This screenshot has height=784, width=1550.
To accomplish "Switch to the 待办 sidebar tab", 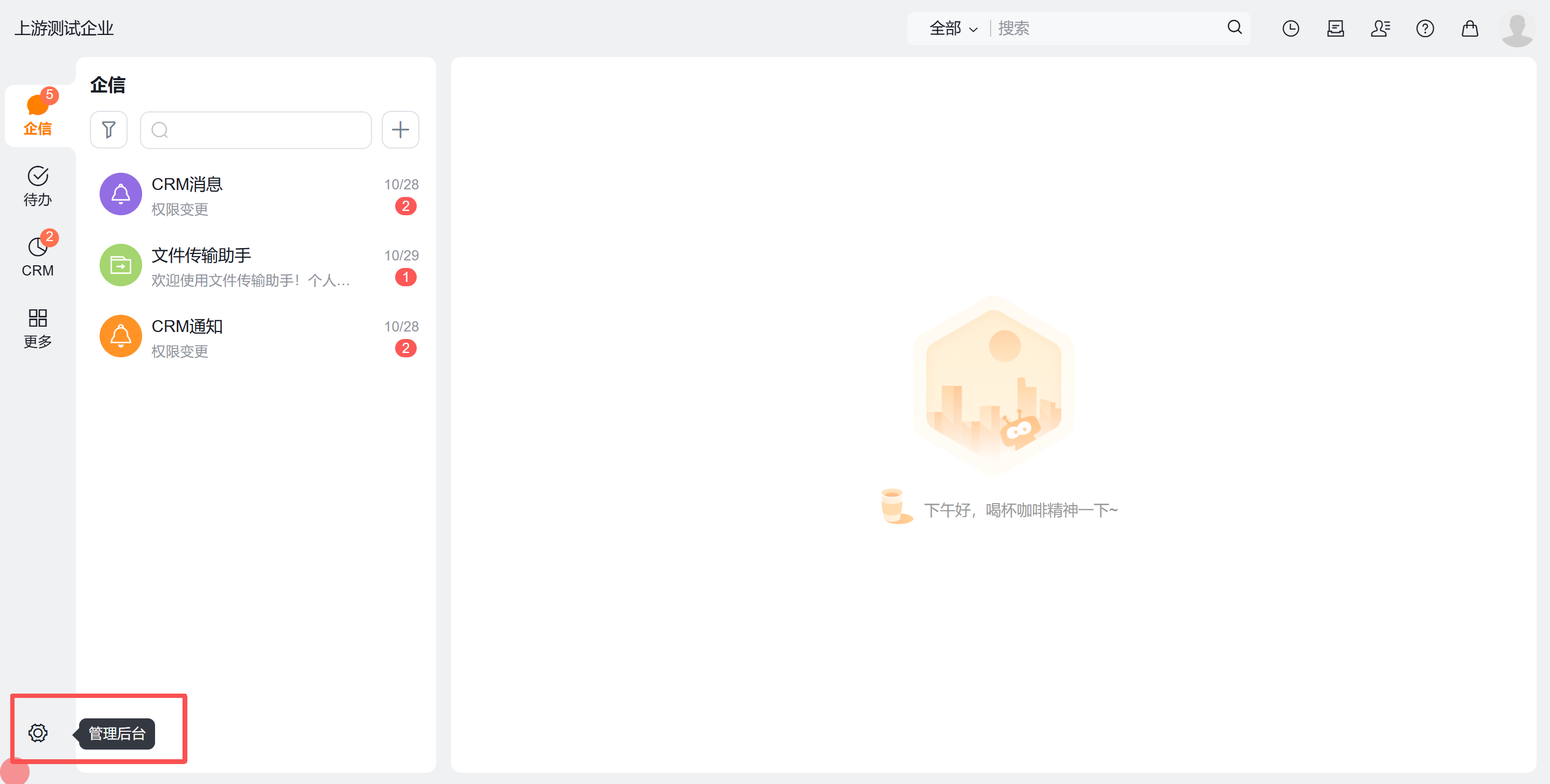I will (x=37, y=186).
